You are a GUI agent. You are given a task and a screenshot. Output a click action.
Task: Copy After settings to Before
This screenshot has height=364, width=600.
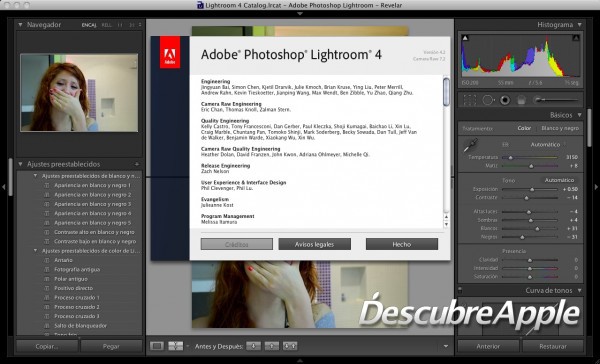click(272, 346)
